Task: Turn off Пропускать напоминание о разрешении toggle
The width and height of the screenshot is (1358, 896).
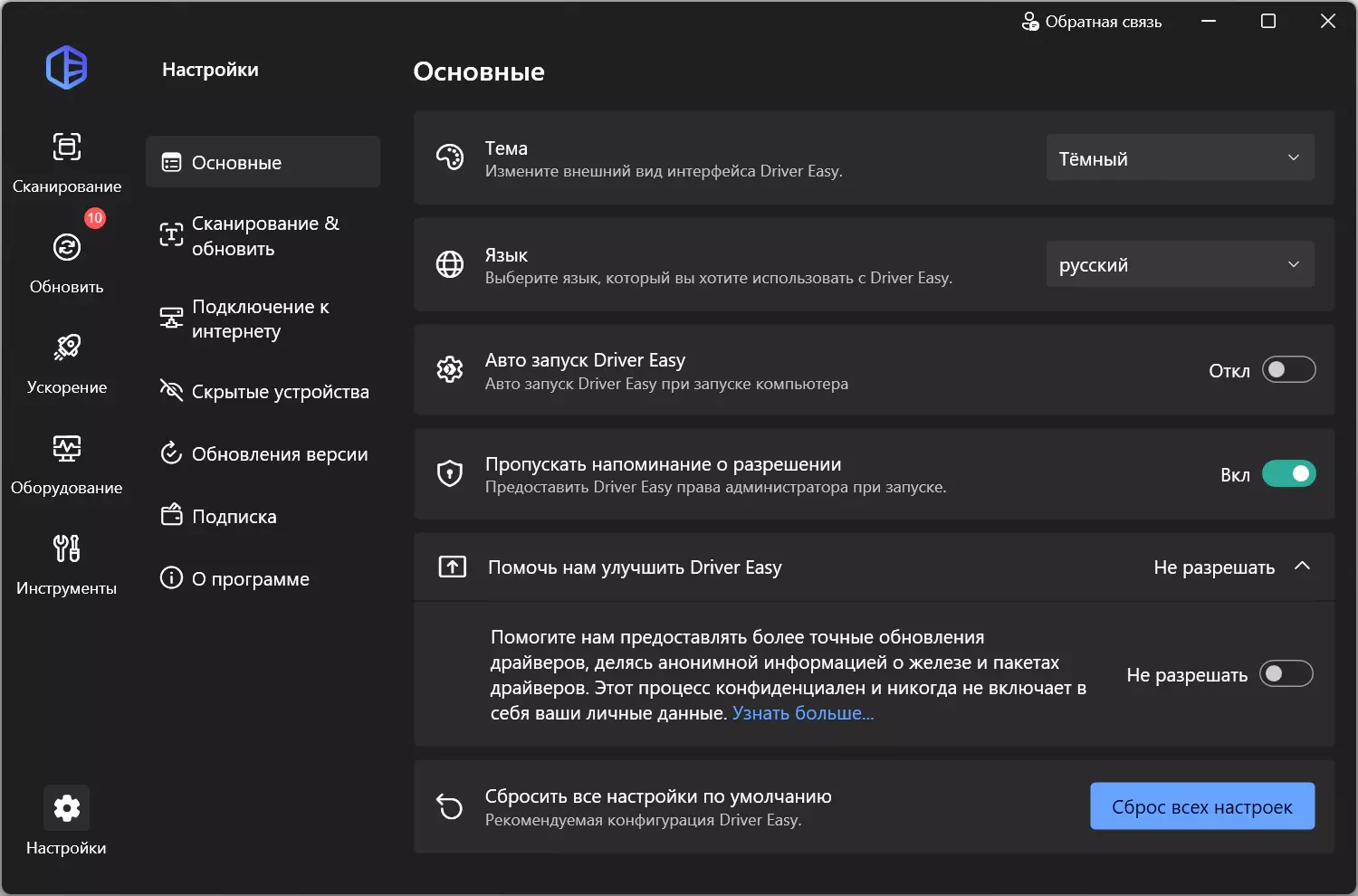Action: (1288, 473)
